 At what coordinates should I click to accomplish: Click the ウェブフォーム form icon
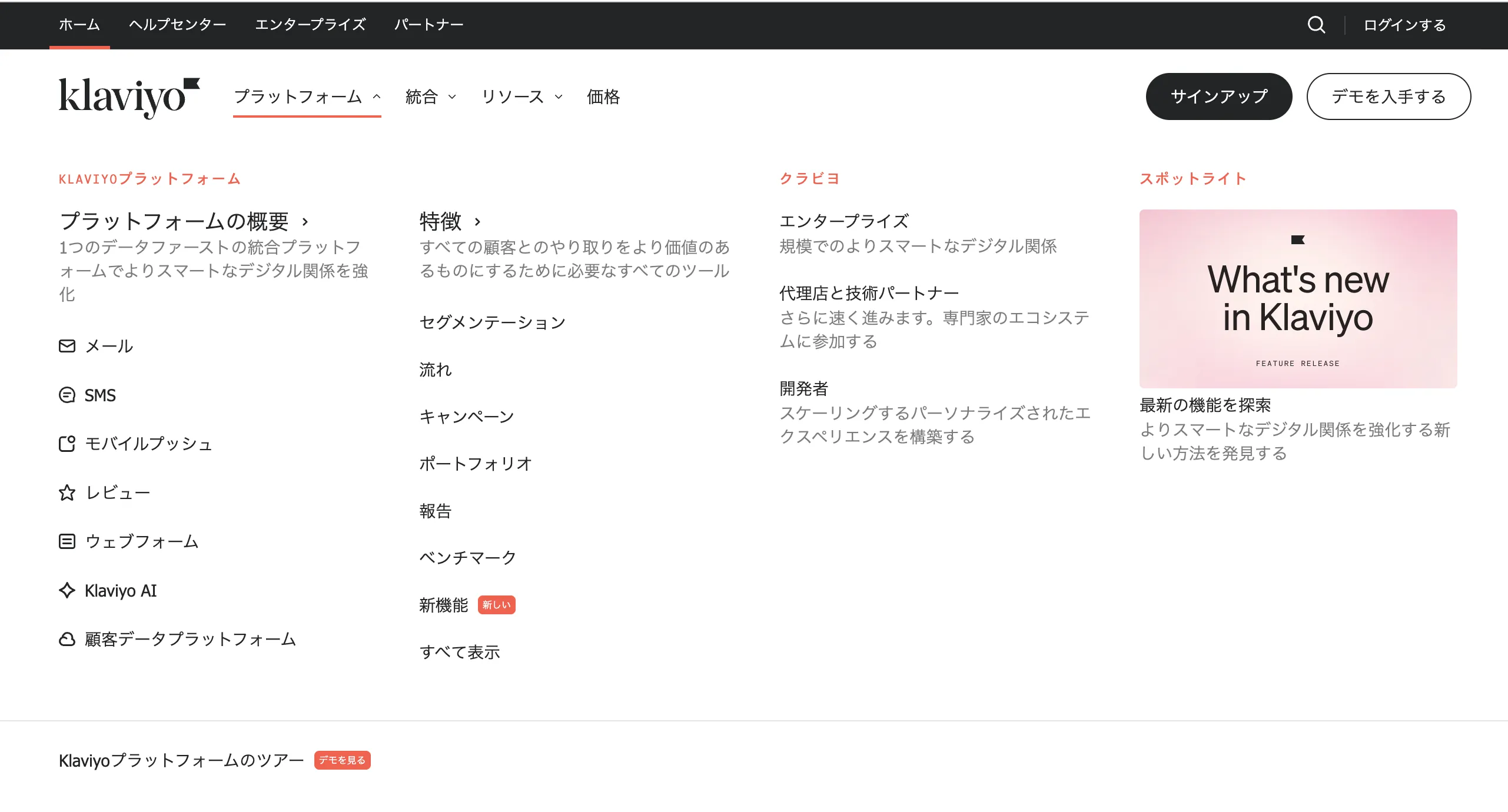pos(67,541)
